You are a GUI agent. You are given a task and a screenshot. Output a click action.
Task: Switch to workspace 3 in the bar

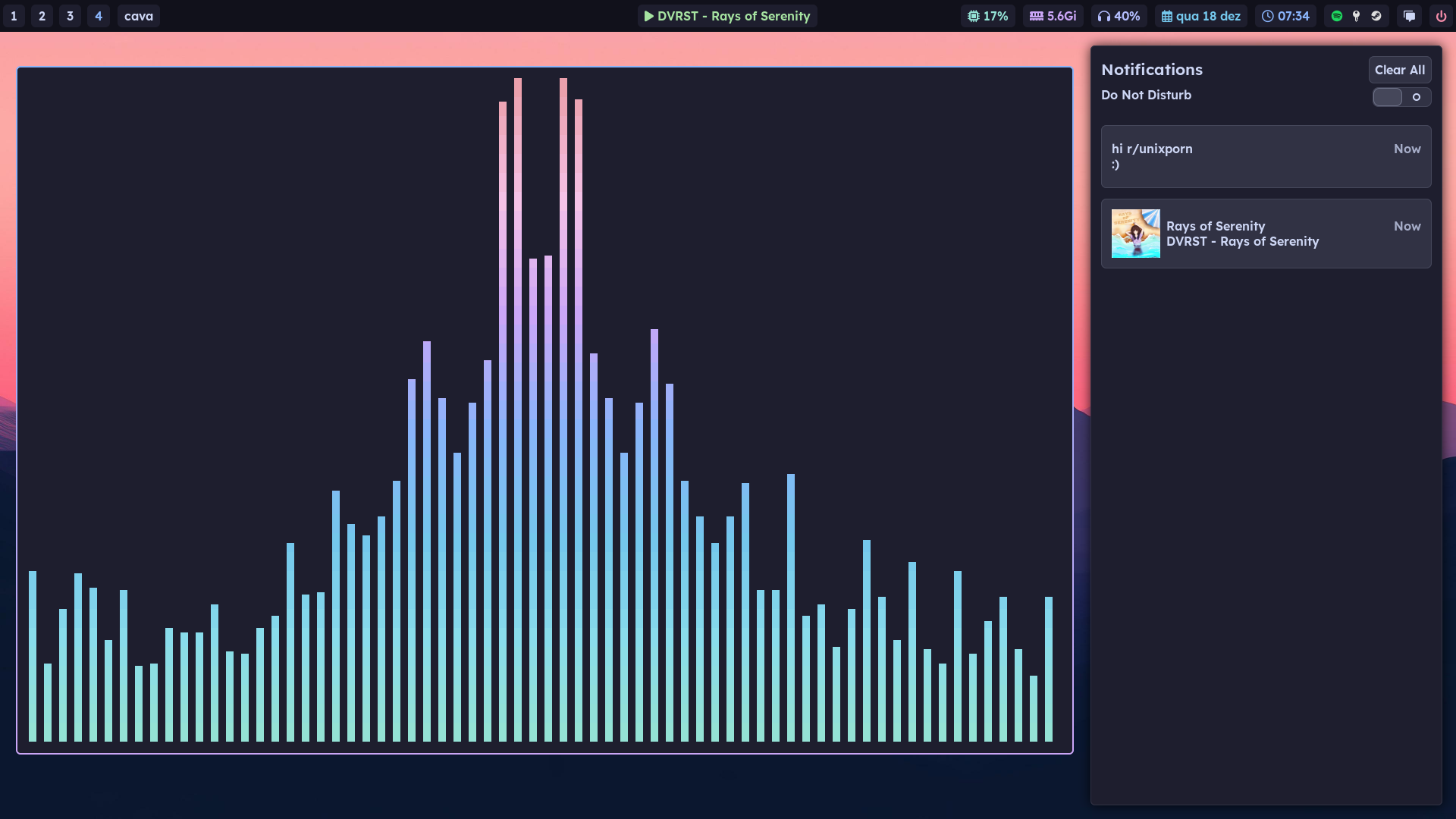pyautogui.click(x=70, y=16)
